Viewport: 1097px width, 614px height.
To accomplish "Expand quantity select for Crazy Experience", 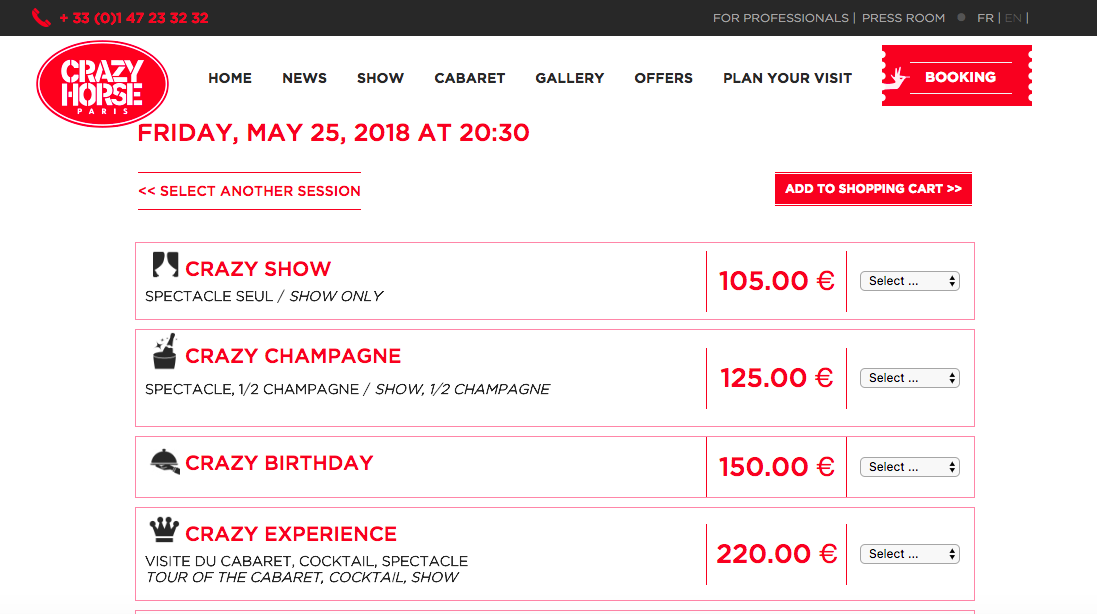I will (x=910, y=554).
